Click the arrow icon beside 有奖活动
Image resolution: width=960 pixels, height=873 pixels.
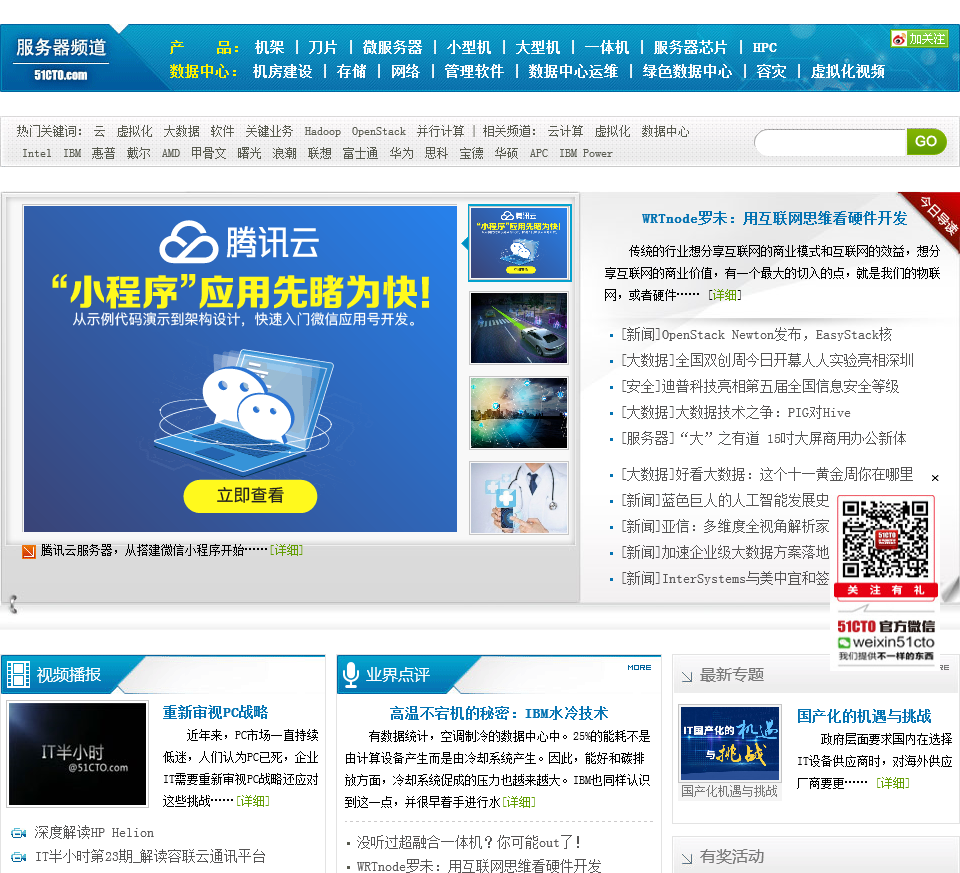[x=687, y=858]
